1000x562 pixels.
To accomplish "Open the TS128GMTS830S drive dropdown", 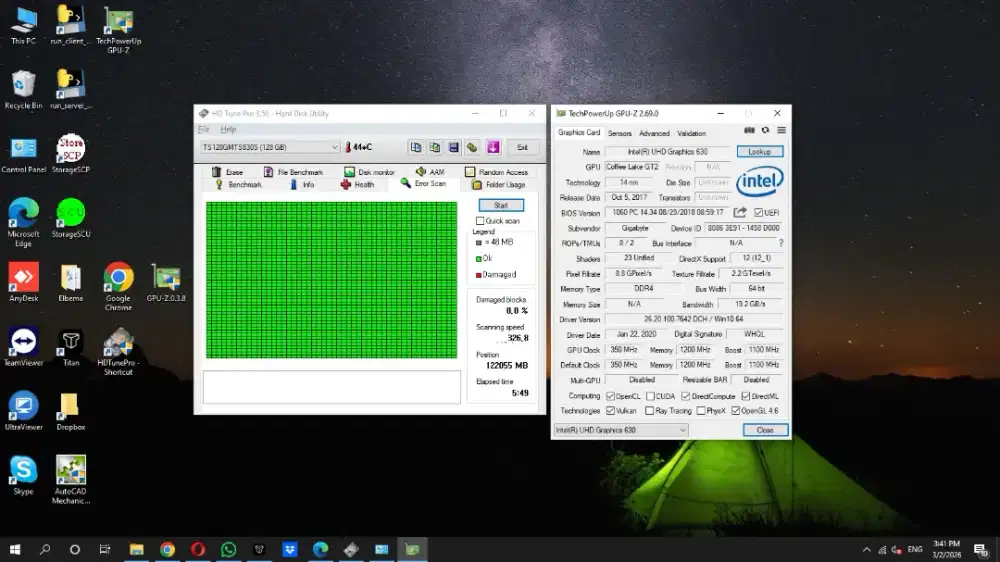I will 270,147.
